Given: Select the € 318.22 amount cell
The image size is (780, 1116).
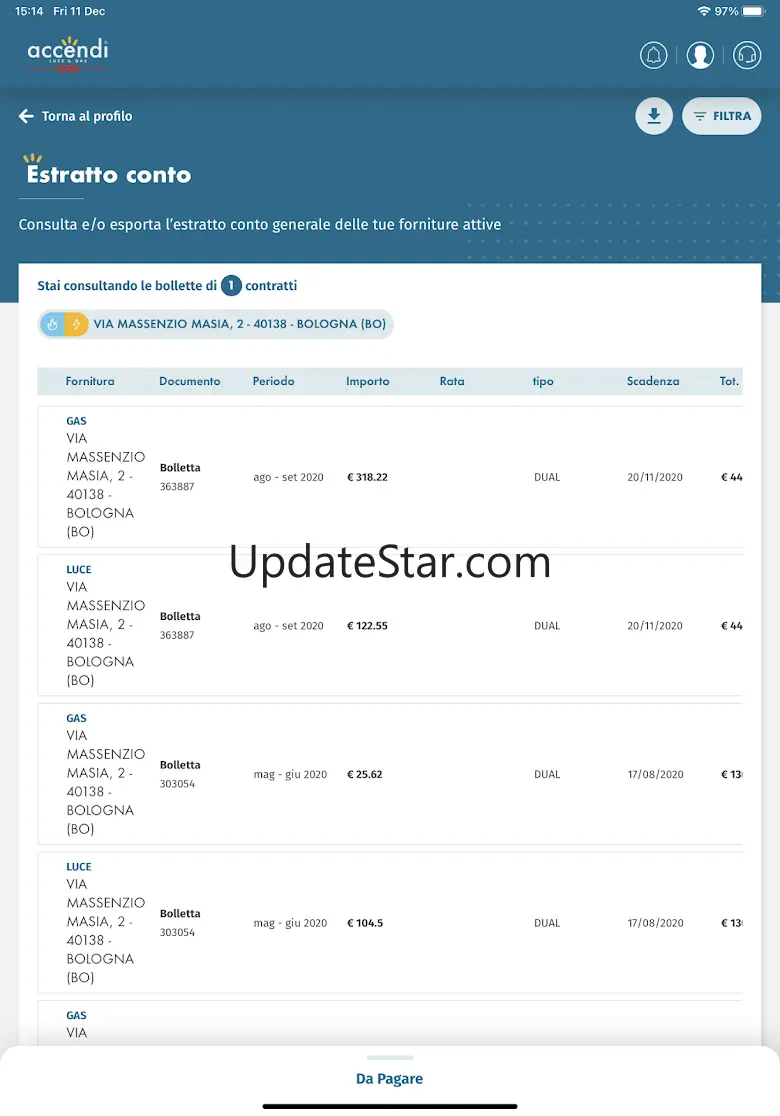Looking at the screenshot, I should click(367, 477).
